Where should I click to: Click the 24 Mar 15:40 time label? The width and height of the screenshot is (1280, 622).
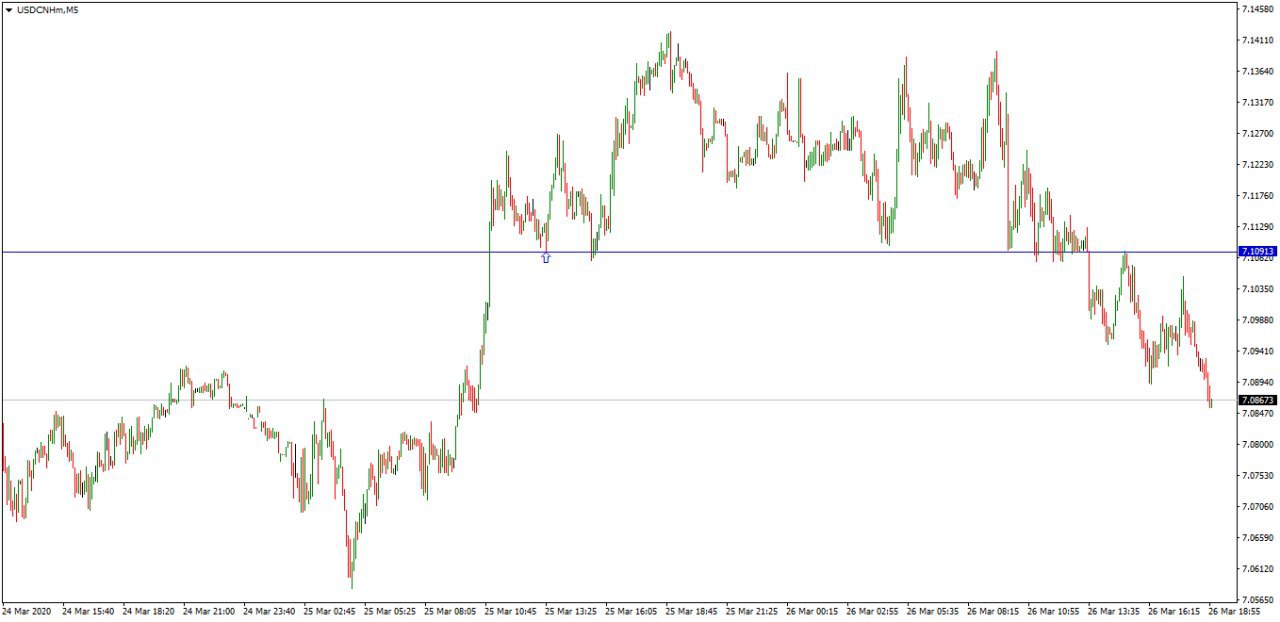tap(88, 611)
